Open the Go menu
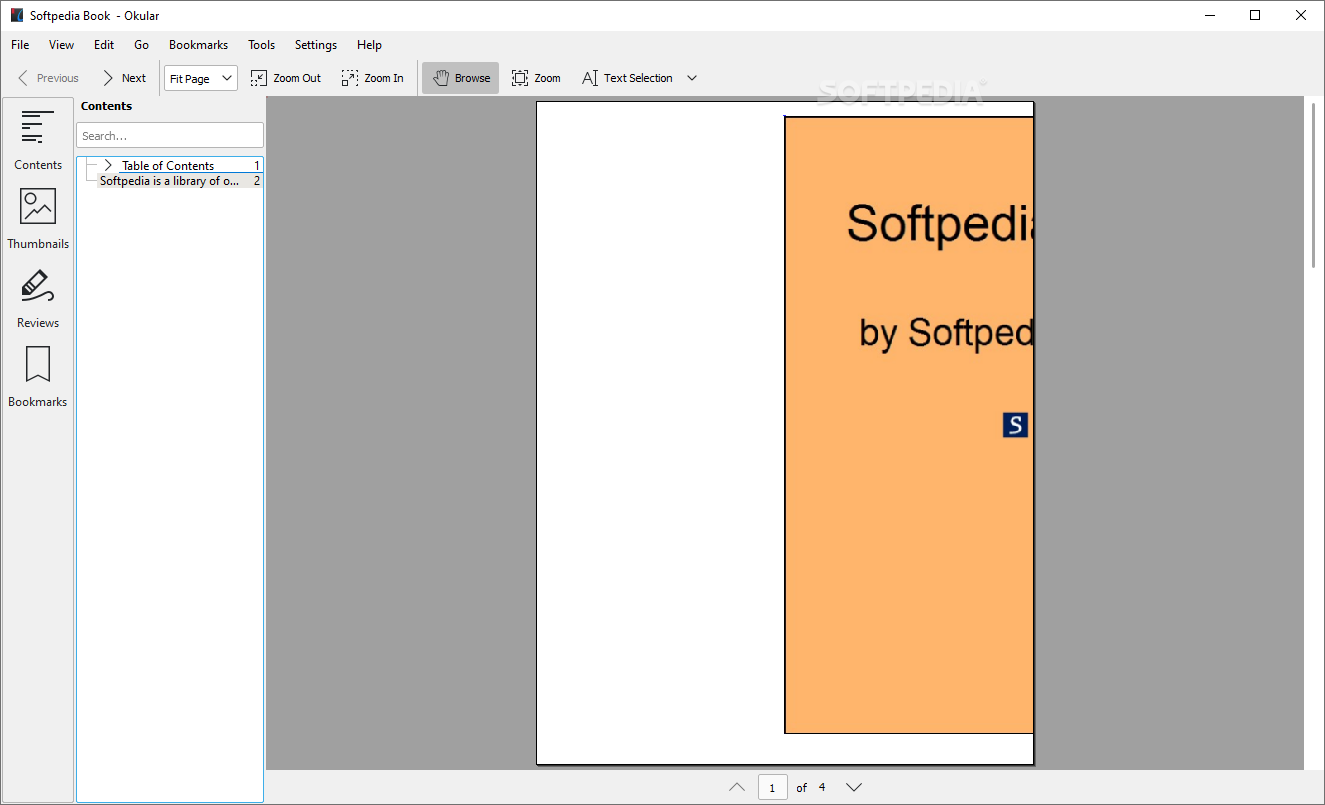 click(142, 45)
